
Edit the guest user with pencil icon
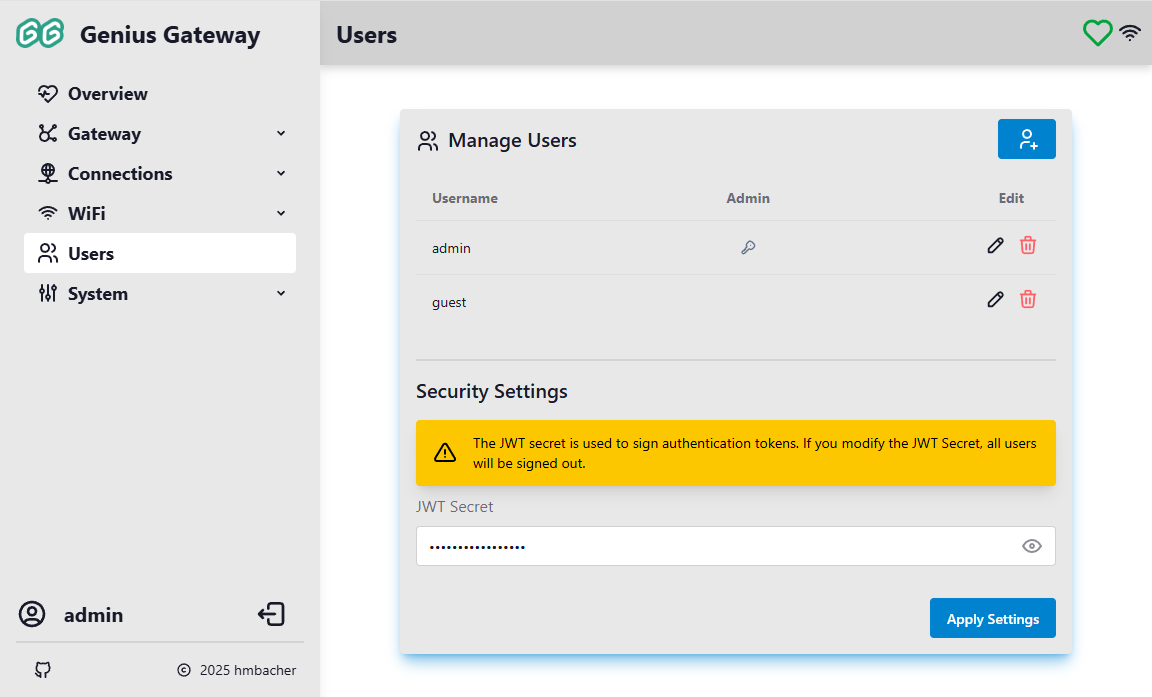click(x=995, y=299)
